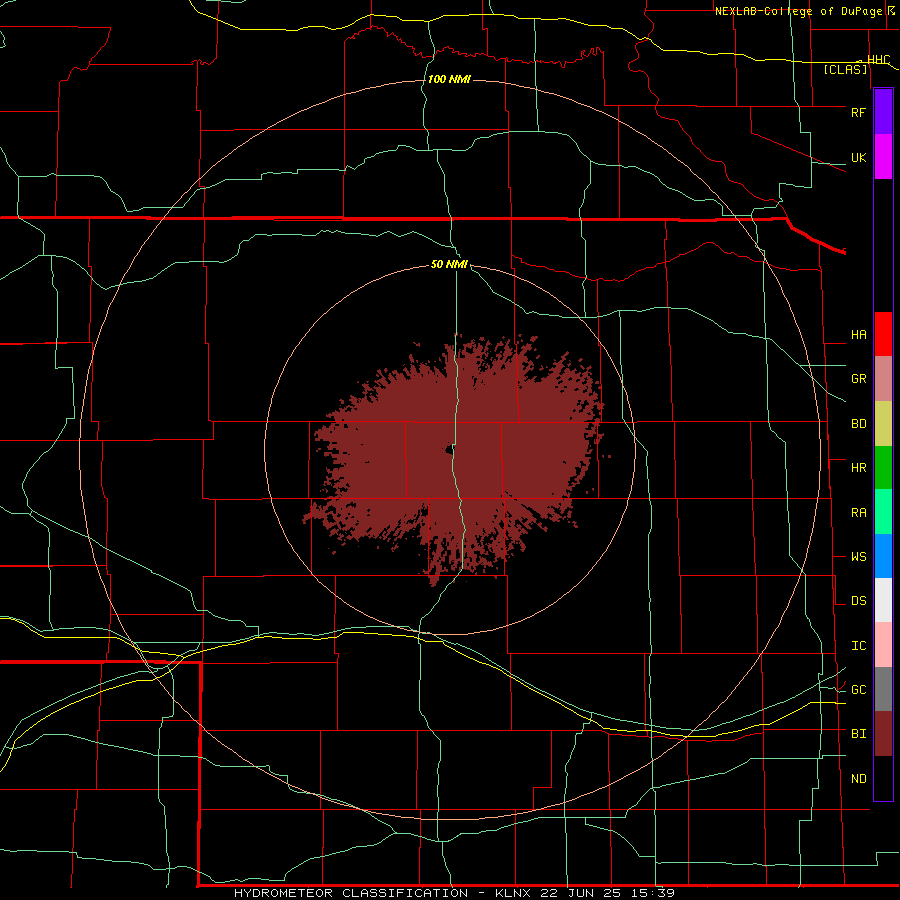Select the gray GC legend color swatch

click(x=883, y=689)
